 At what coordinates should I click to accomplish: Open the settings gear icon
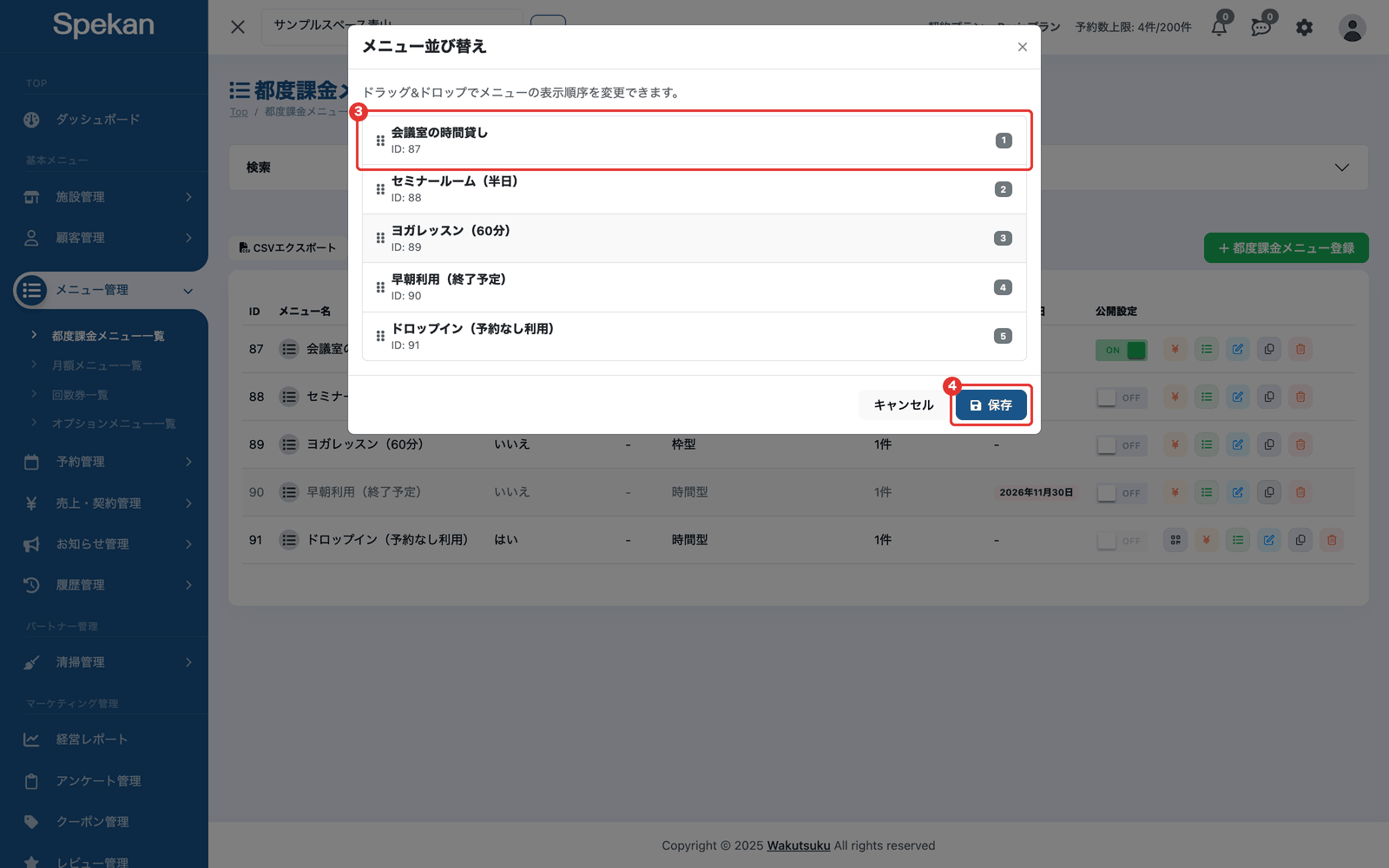1304,28
